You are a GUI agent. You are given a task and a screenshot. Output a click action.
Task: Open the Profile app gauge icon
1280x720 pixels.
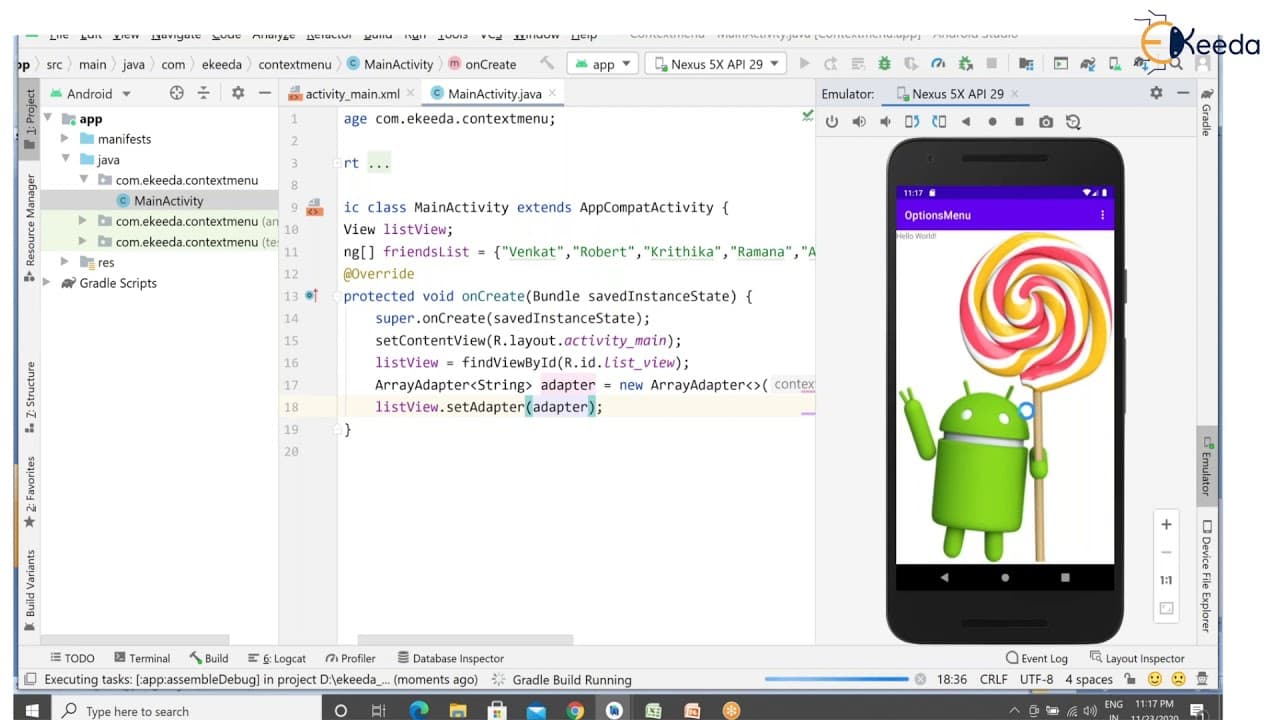click(937, 63)
